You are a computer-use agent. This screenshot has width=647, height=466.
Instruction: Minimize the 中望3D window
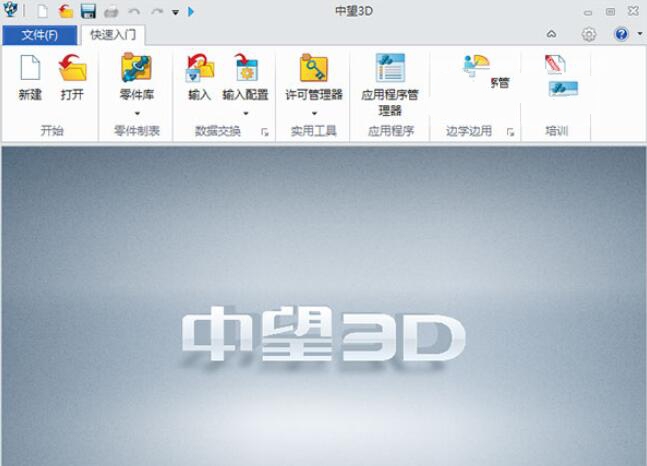pyautogui.click(x=588, y=12)
